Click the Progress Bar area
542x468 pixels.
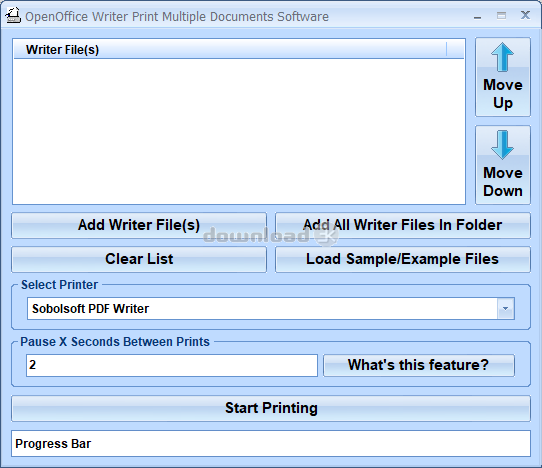pyautogui.click(x=271, y=443)
